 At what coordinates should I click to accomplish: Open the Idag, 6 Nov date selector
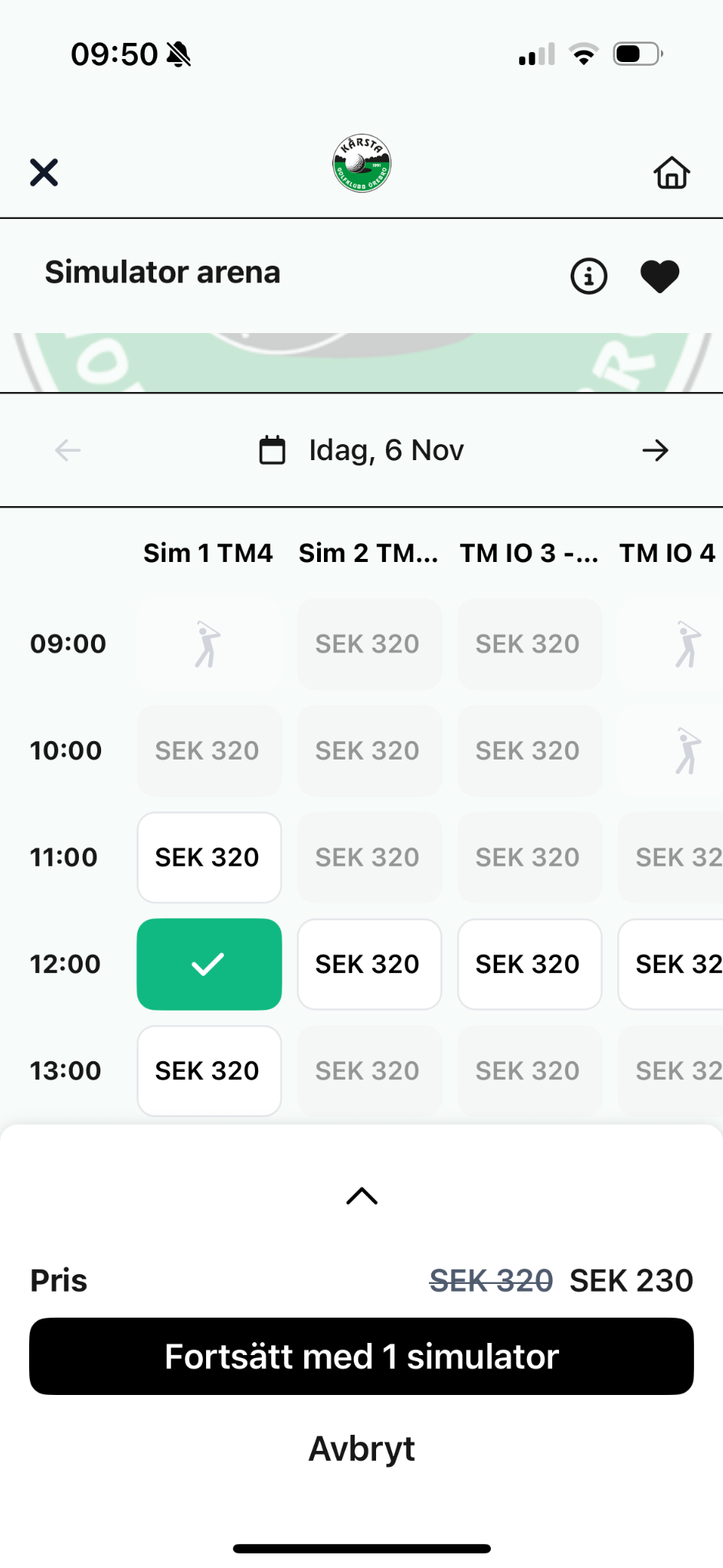coord(386,450)
